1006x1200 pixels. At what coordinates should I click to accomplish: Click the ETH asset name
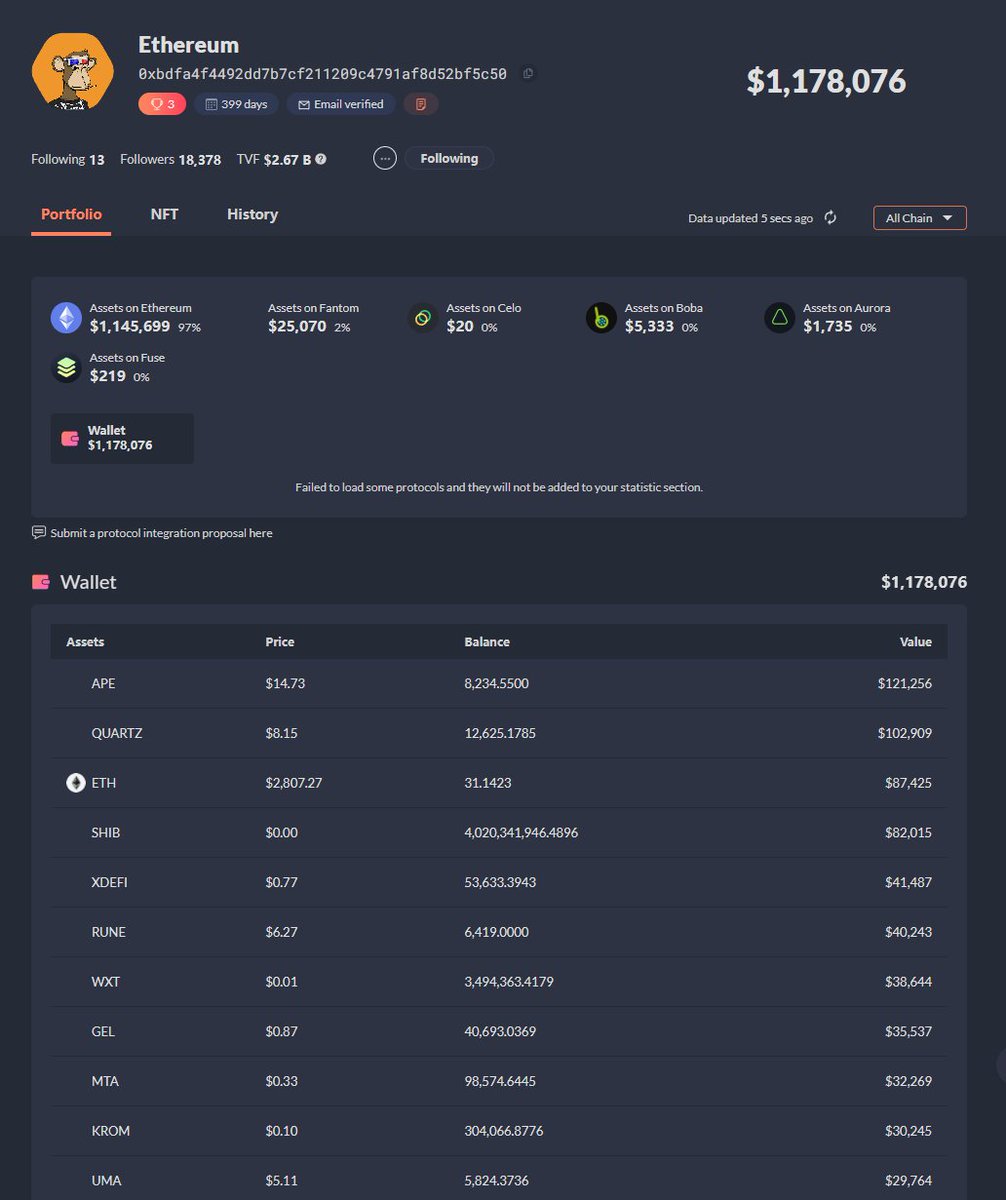tap(103, 783)
